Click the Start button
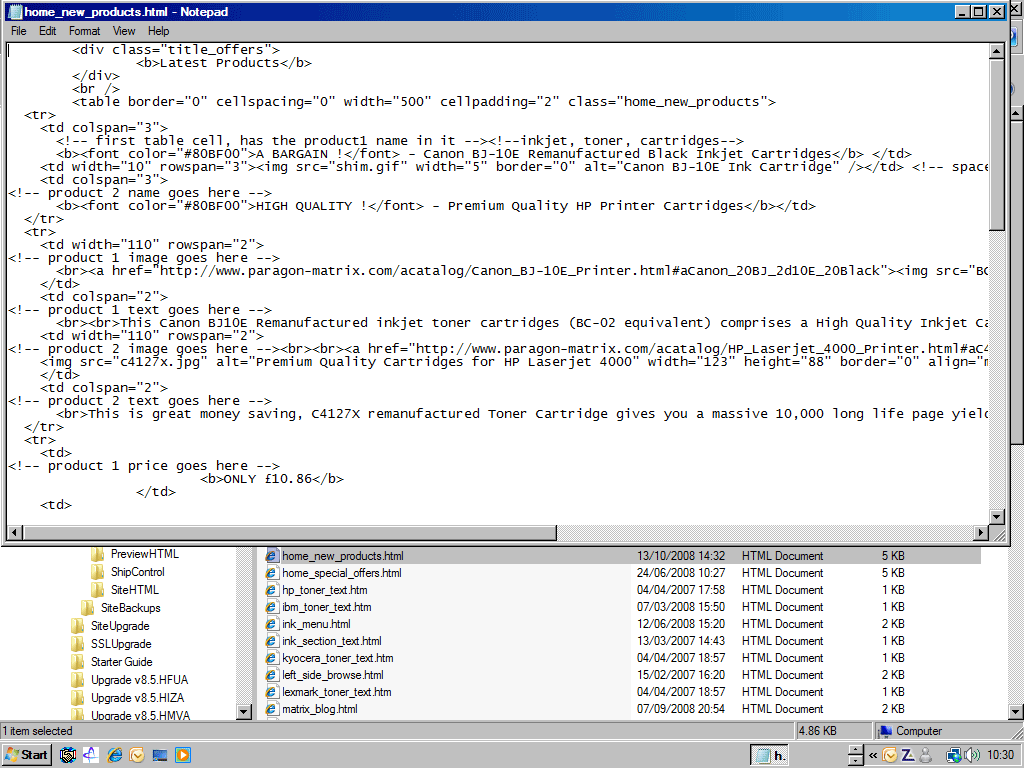The height and width of the screenshot is (768, 1024). coord(27,755)
